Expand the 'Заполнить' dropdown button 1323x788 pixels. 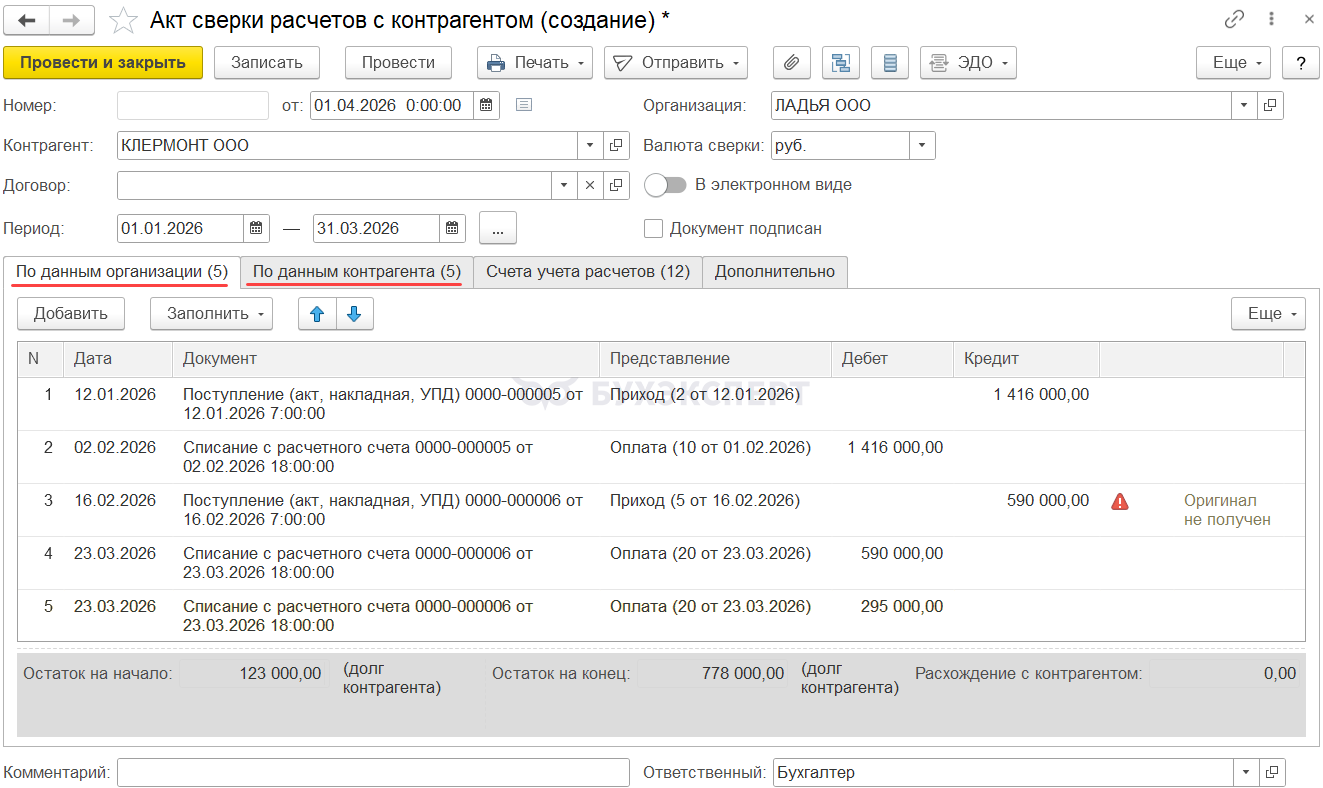pyautogui.click(x=210, y=314)
